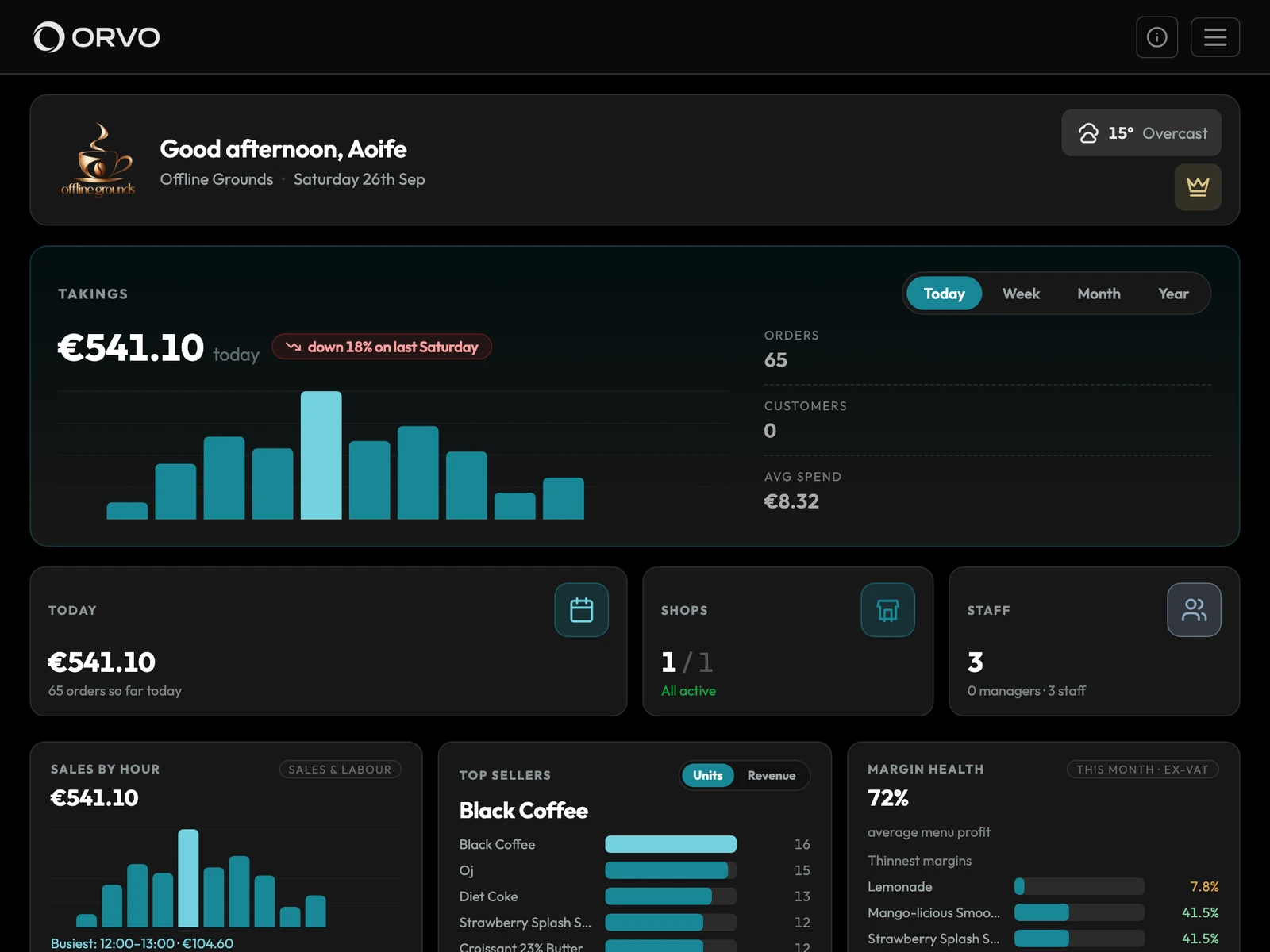1270x952 pixels.
Task: Click the down 18% on last Saturday pill
Action: [382, 347]
